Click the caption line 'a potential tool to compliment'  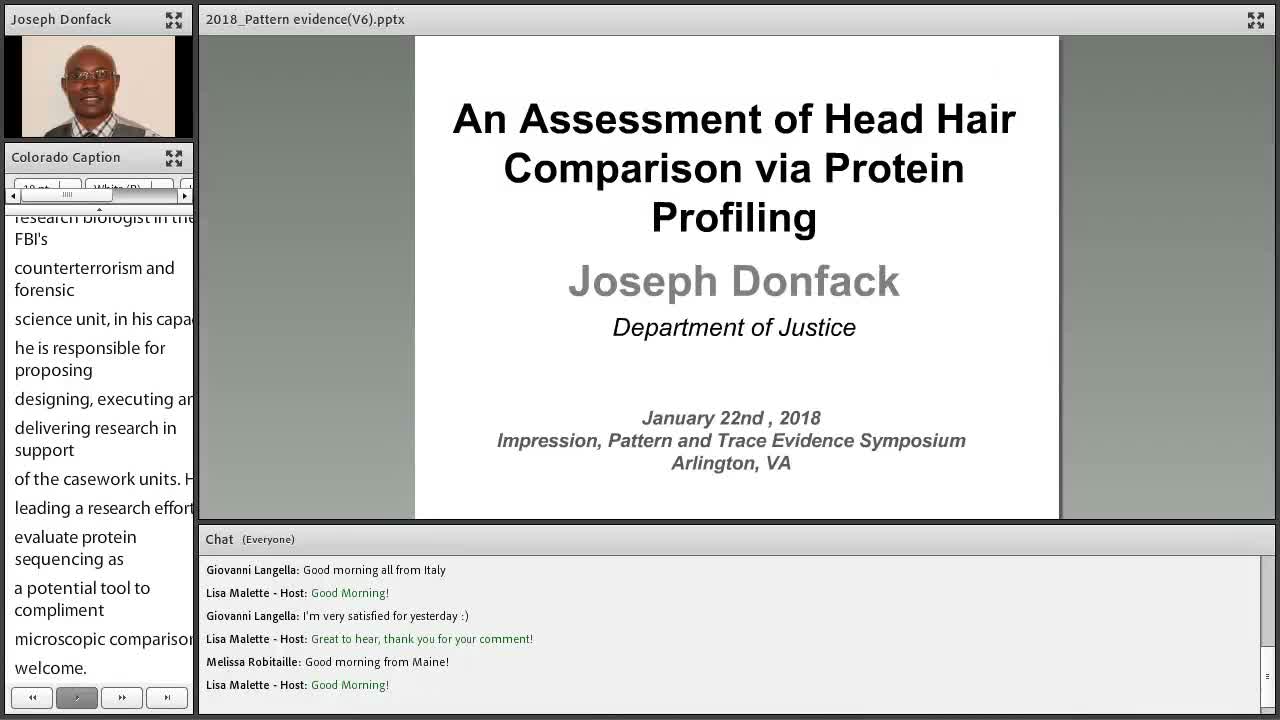point(82,599)
